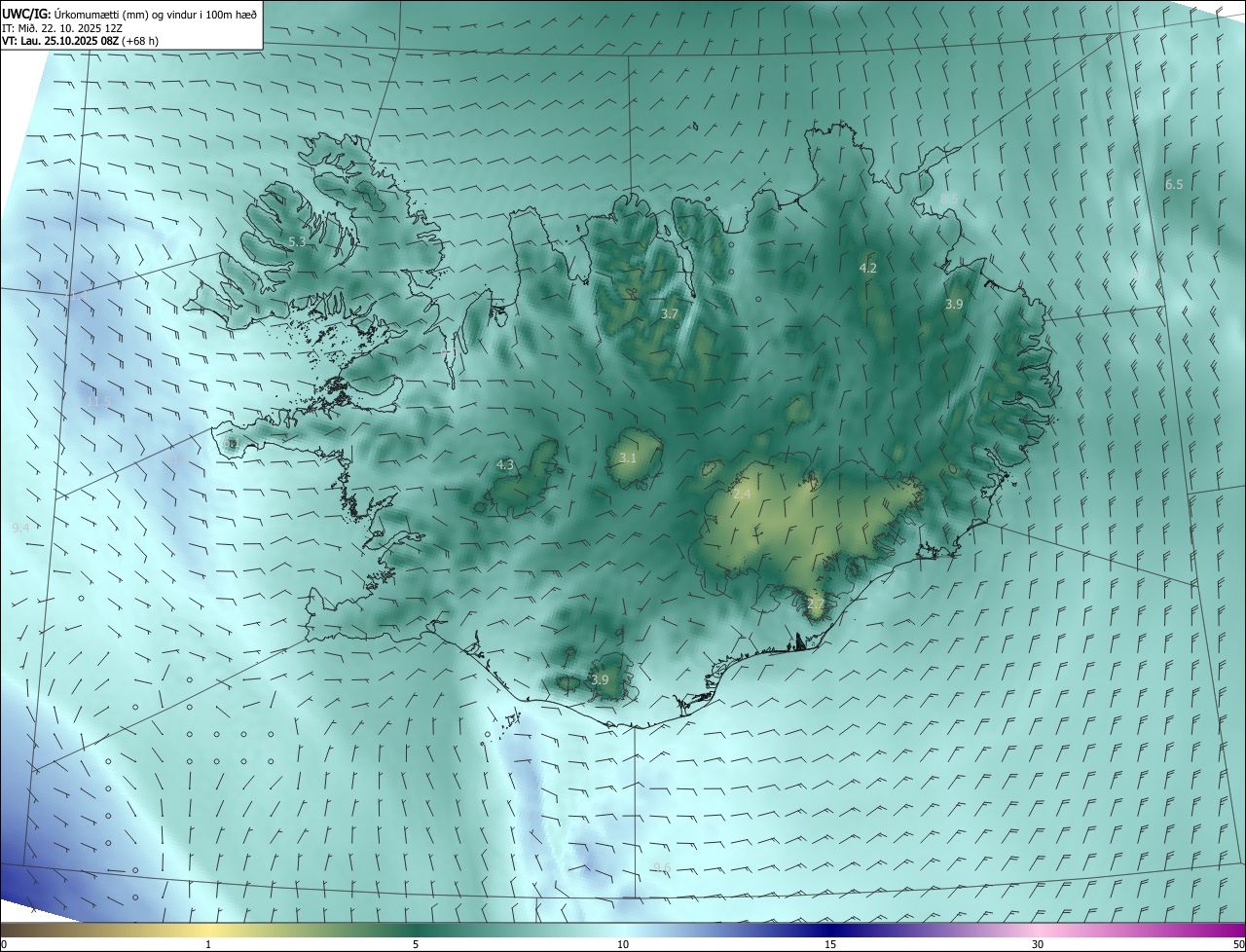Viewport: 1246px width, 952px height.
Task: Click the 30 tick label on the color scale
Action: [x=1038, y=945]
